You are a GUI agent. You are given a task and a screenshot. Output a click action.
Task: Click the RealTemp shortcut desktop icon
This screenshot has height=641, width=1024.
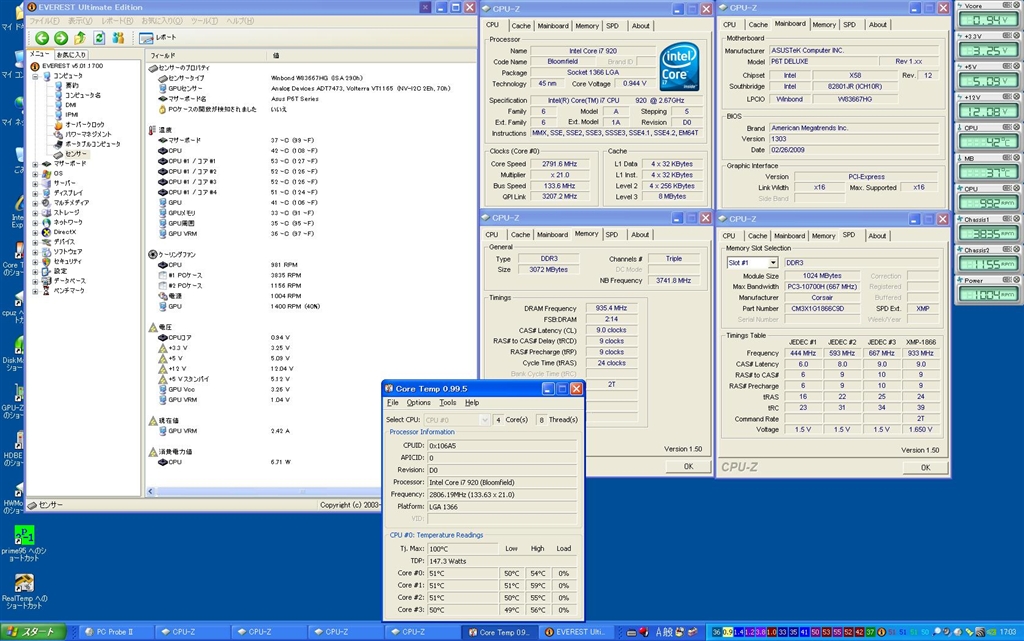24,583
